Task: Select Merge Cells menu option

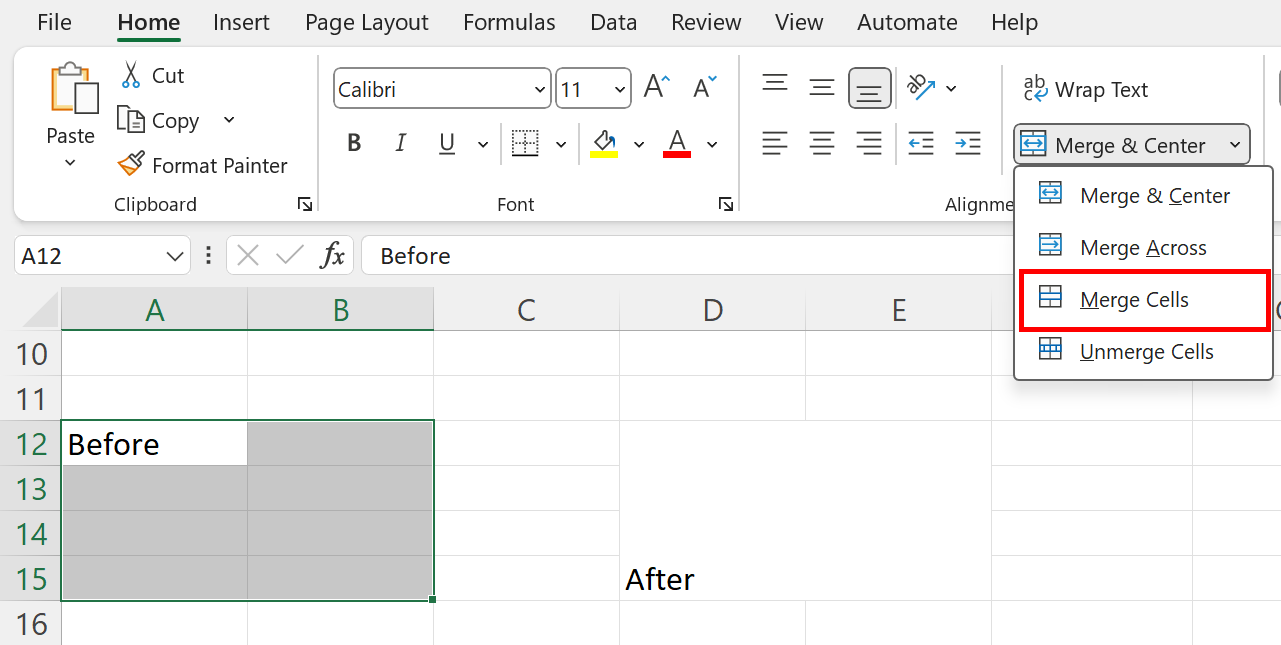Action: point(1143,299)
